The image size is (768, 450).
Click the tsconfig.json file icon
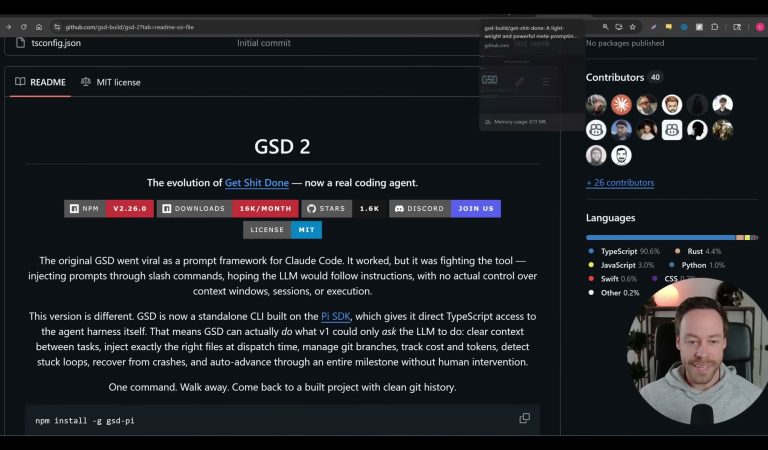(x=20, y=43)
